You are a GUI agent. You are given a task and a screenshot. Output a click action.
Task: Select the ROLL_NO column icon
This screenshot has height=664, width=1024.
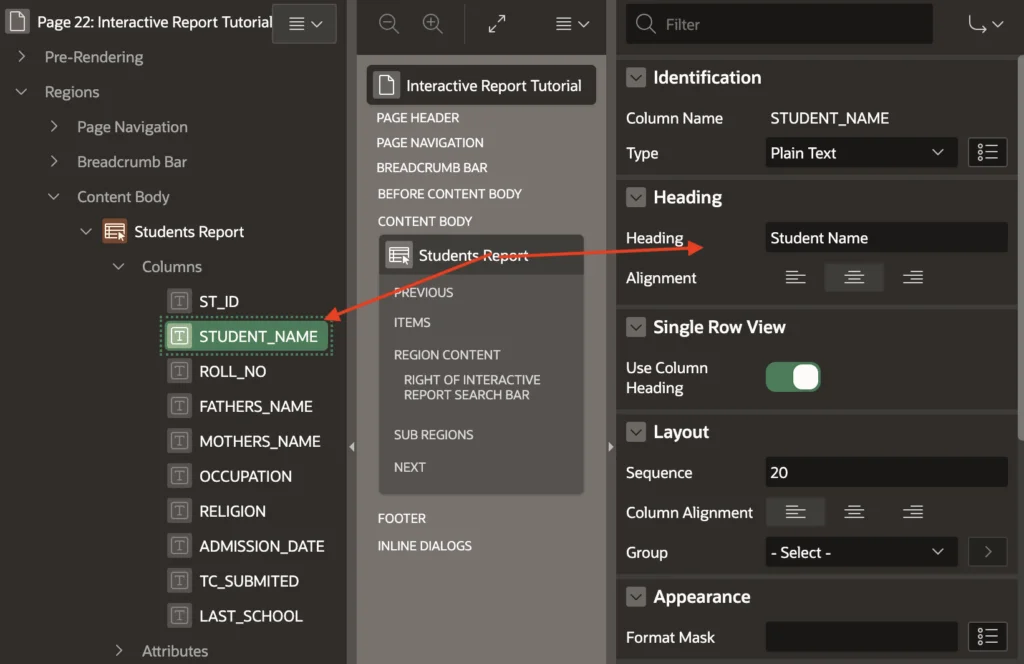tap(180, 371)
